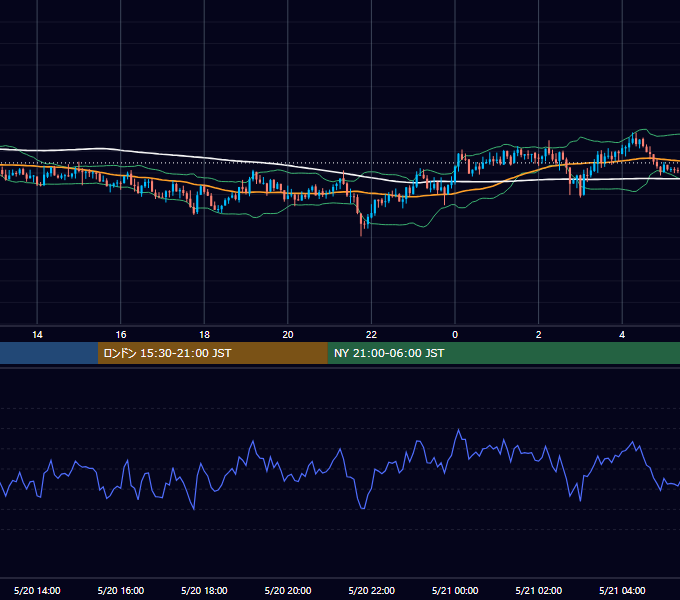The image size is (680, 600).
Task: Click the ロンドン 15:30-21:00 JST session bar
Action: (x=212, y=353)
